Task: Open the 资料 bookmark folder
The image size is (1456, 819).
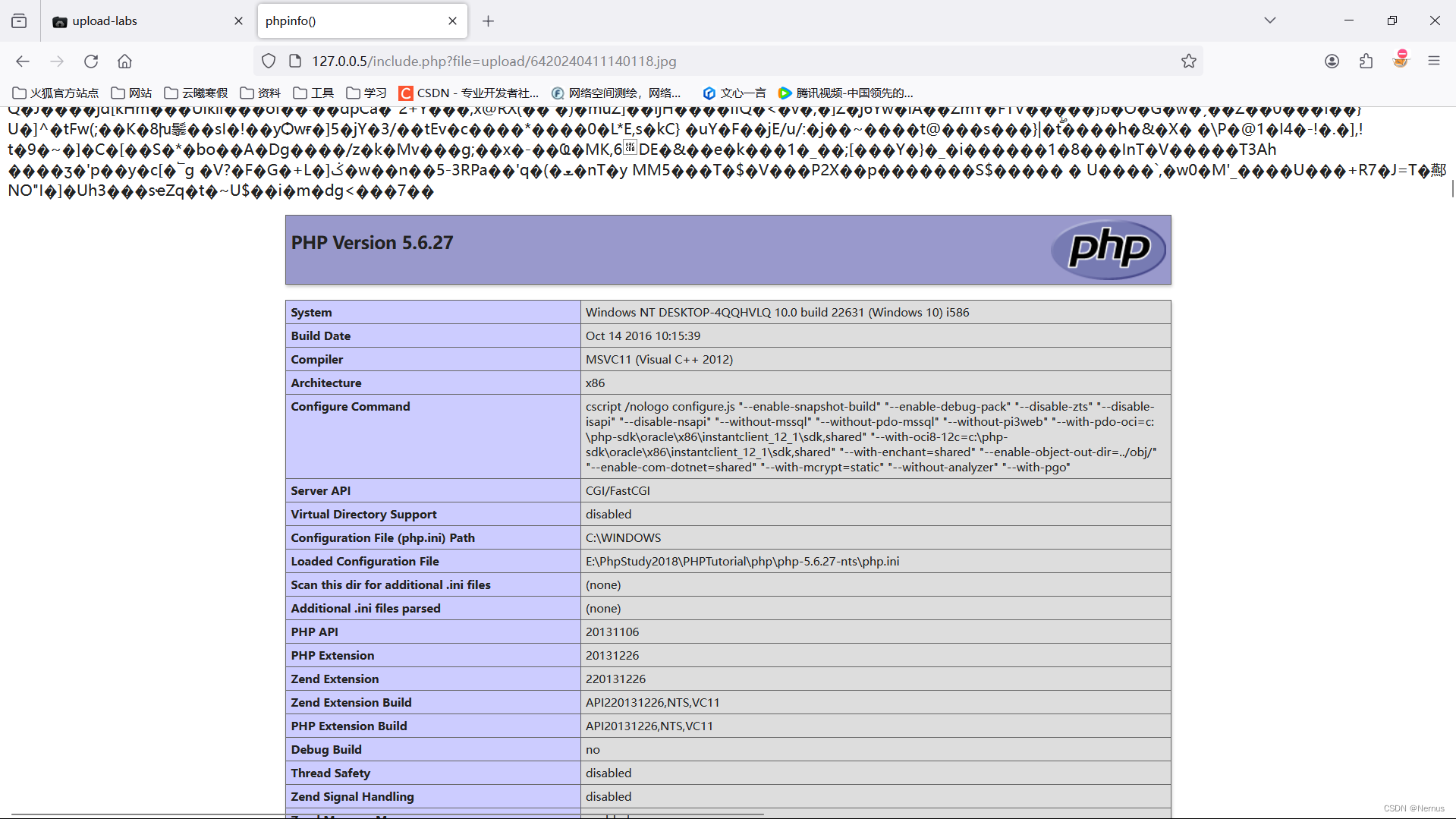Action: pyautogui.click(x=260, y=93)
